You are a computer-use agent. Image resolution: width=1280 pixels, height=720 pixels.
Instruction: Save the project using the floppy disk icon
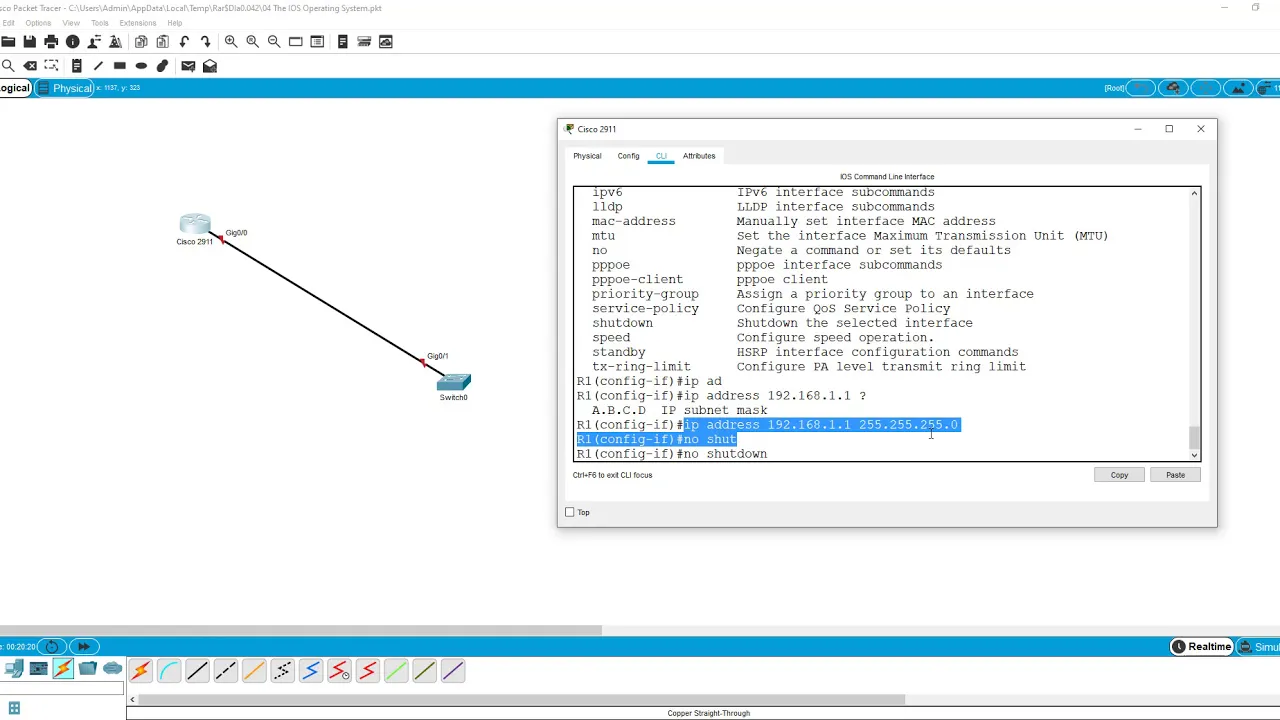tap(30, 42)
